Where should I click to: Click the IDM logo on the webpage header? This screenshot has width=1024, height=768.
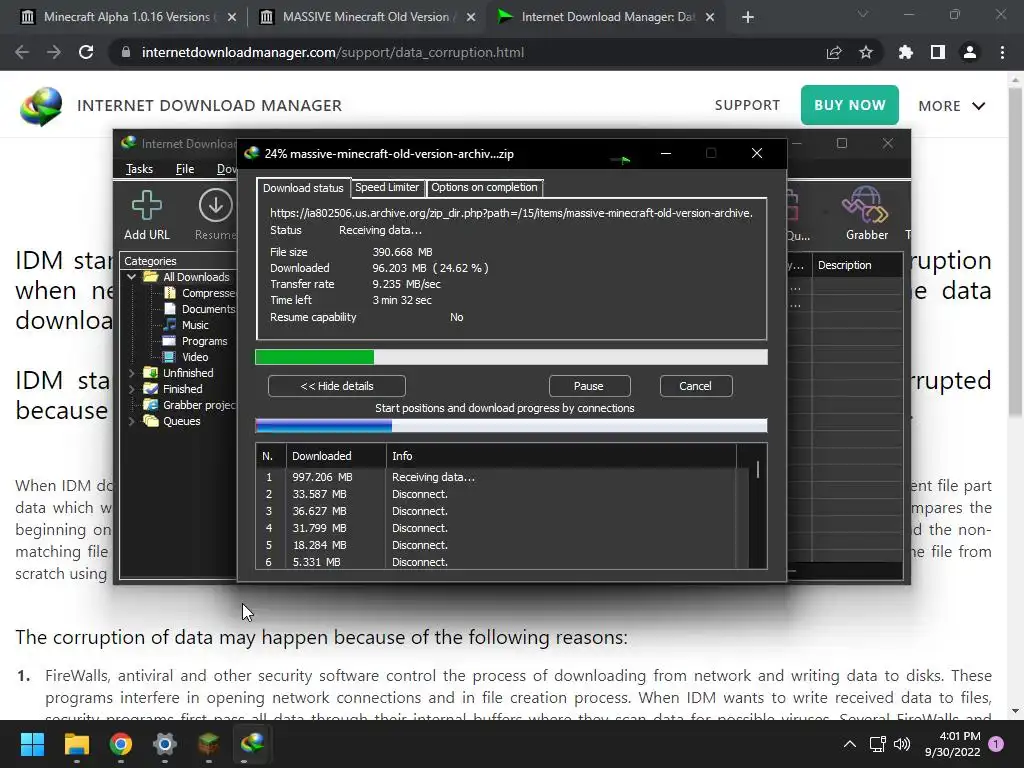point(40,106)
